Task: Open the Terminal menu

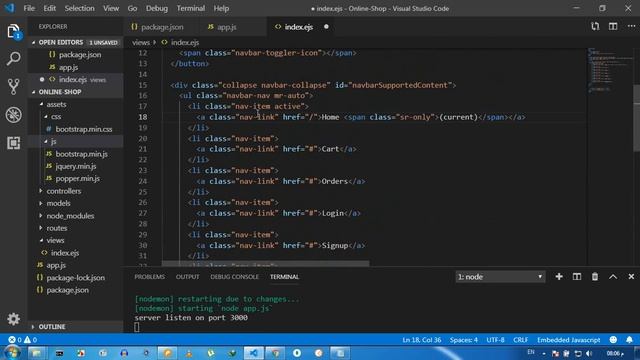Action: coord(191,8)
